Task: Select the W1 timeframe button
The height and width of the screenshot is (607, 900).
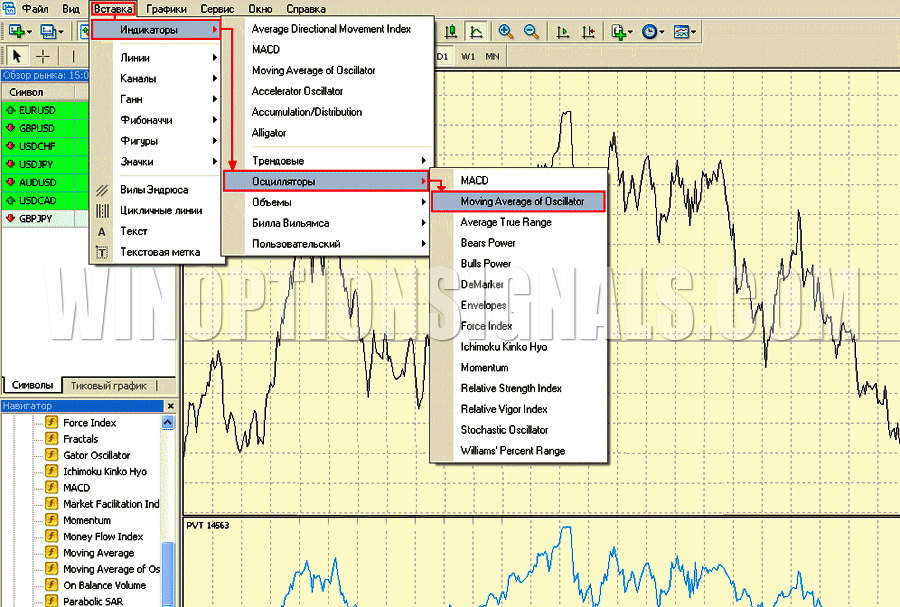Action: [468, 56]
